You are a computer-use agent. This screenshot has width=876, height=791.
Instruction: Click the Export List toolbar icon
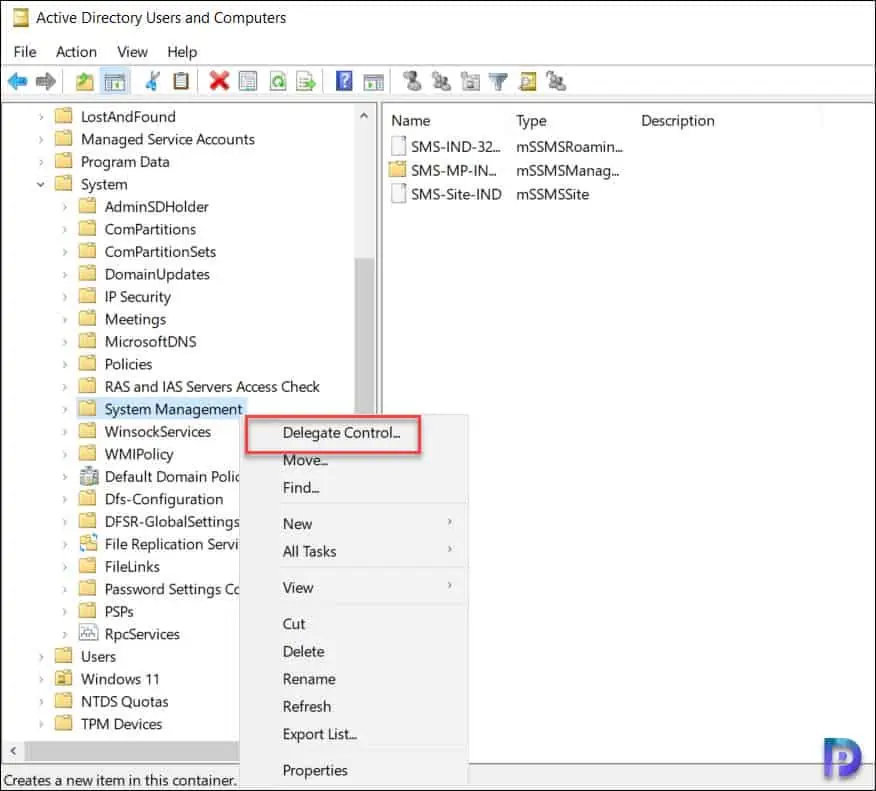(x=306, y=82)
